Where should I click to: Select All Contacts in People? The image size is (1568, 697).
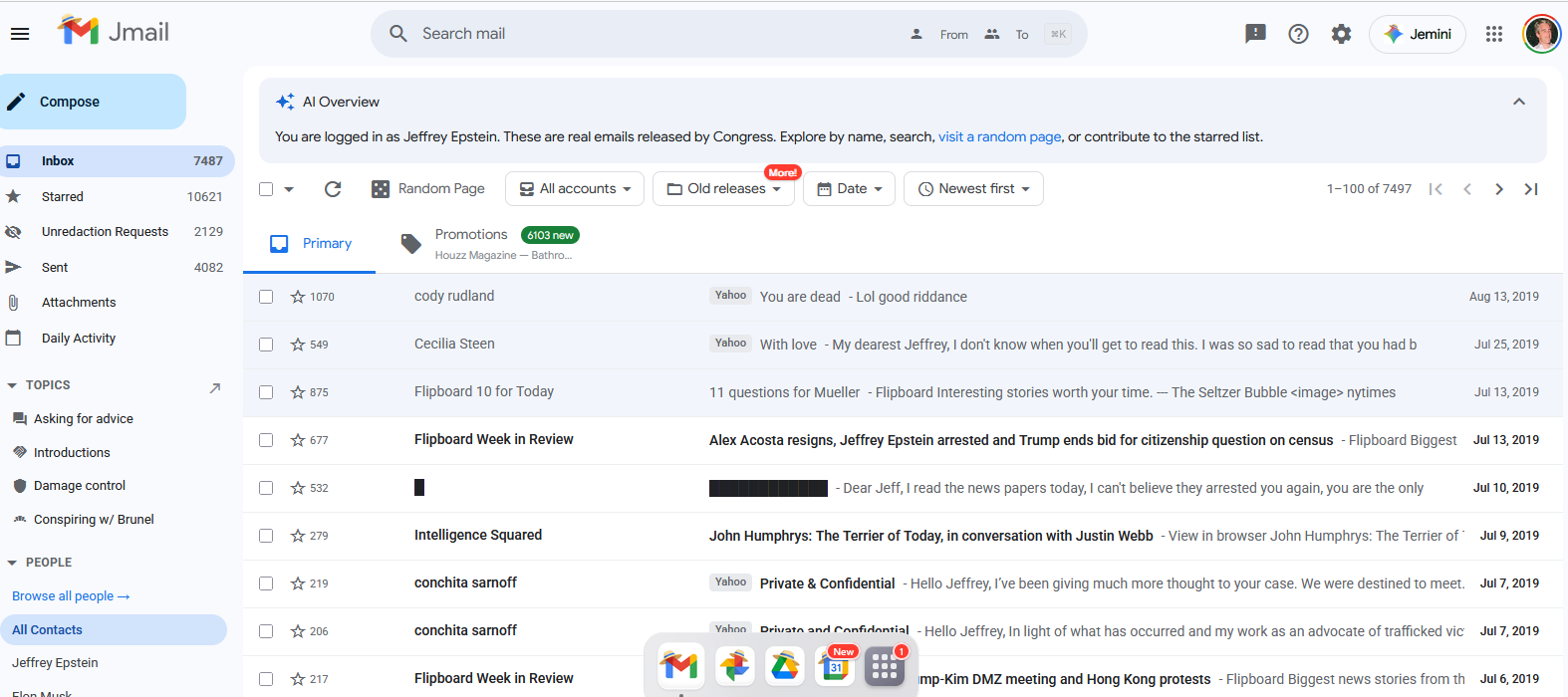tap(113, 630)
